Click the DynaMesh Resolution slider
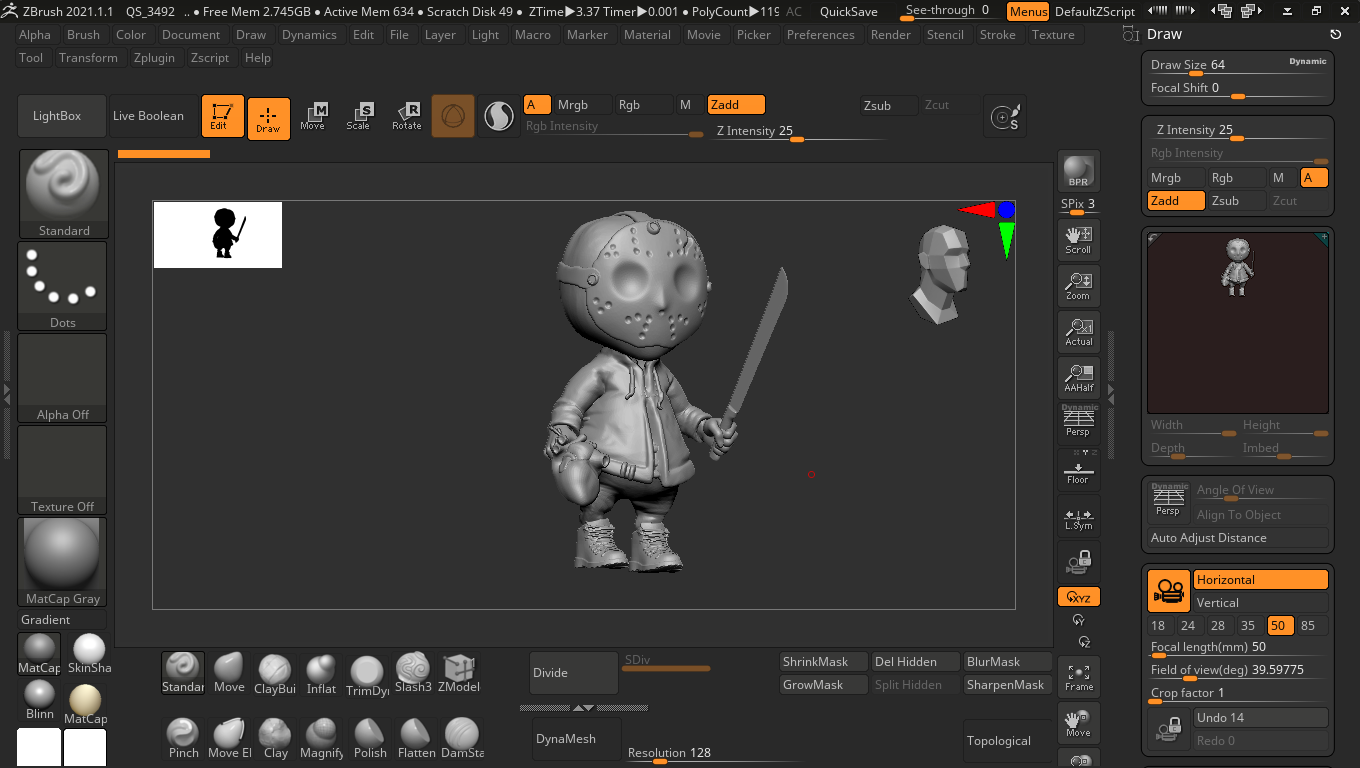The height and width of the screenshot is (768, 1360). pyautogui.click(x=658, y=759)
